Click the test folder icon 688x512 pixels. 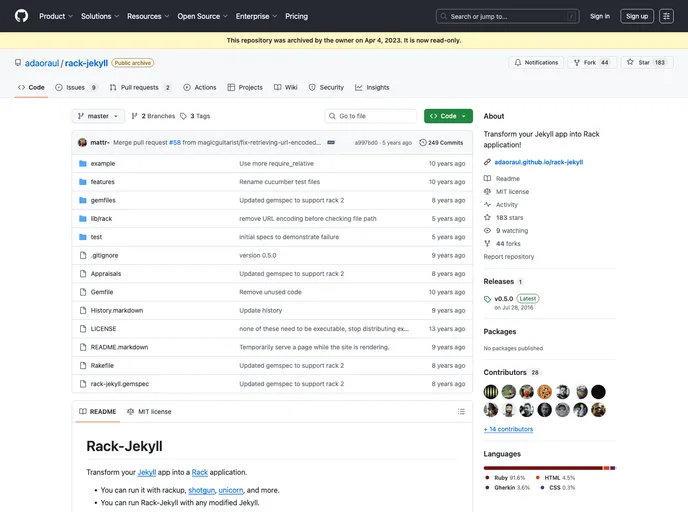82,237
